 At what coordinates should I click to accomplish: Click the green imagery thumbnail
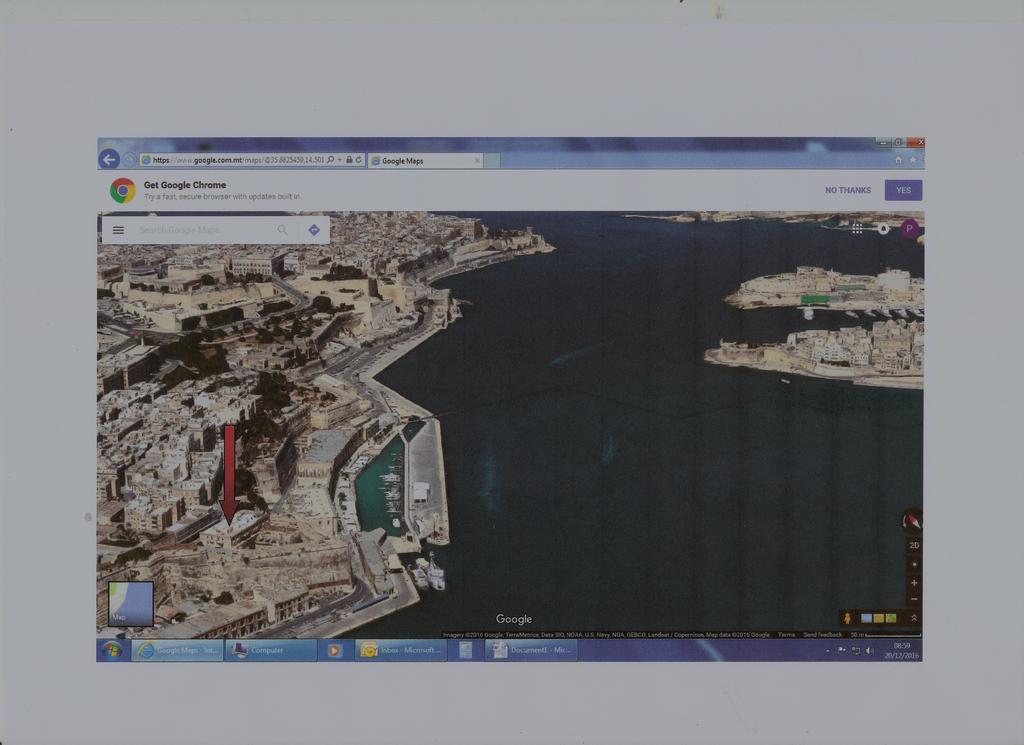point(891,618)
